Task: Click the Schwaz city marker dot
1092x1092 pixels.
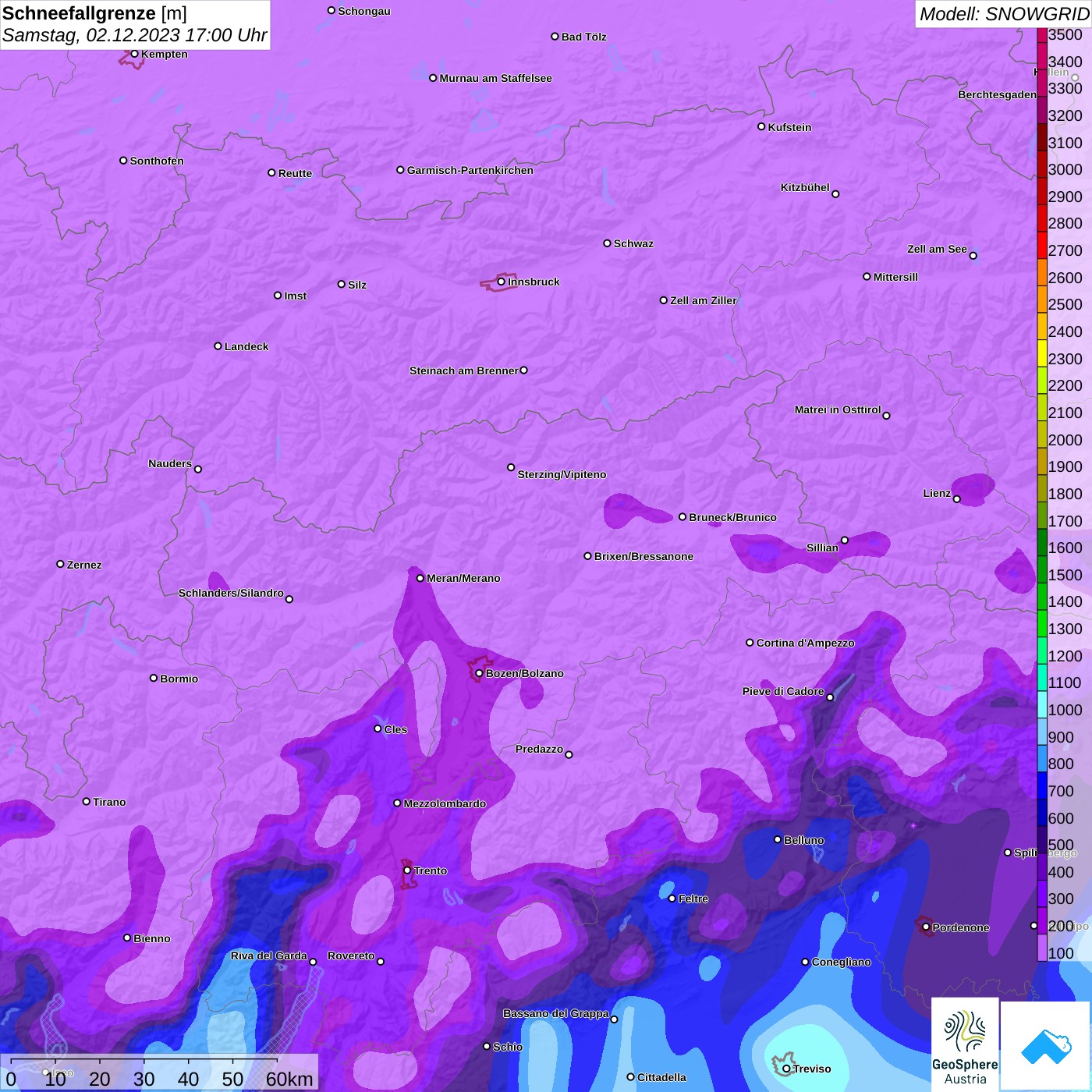Action: 607,243
